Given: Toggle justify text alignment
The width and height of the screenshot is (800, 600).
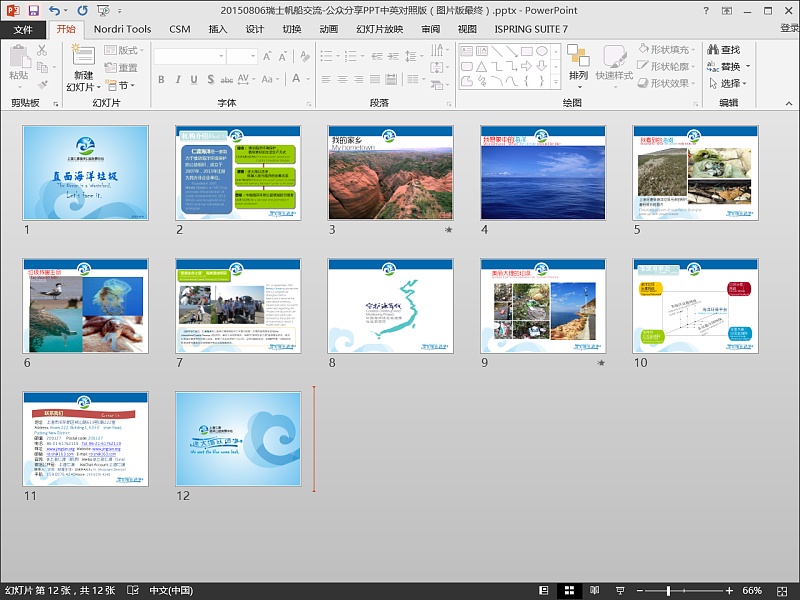Looking at the screenshot, I should pyautogui.click(x=375, y=79).
